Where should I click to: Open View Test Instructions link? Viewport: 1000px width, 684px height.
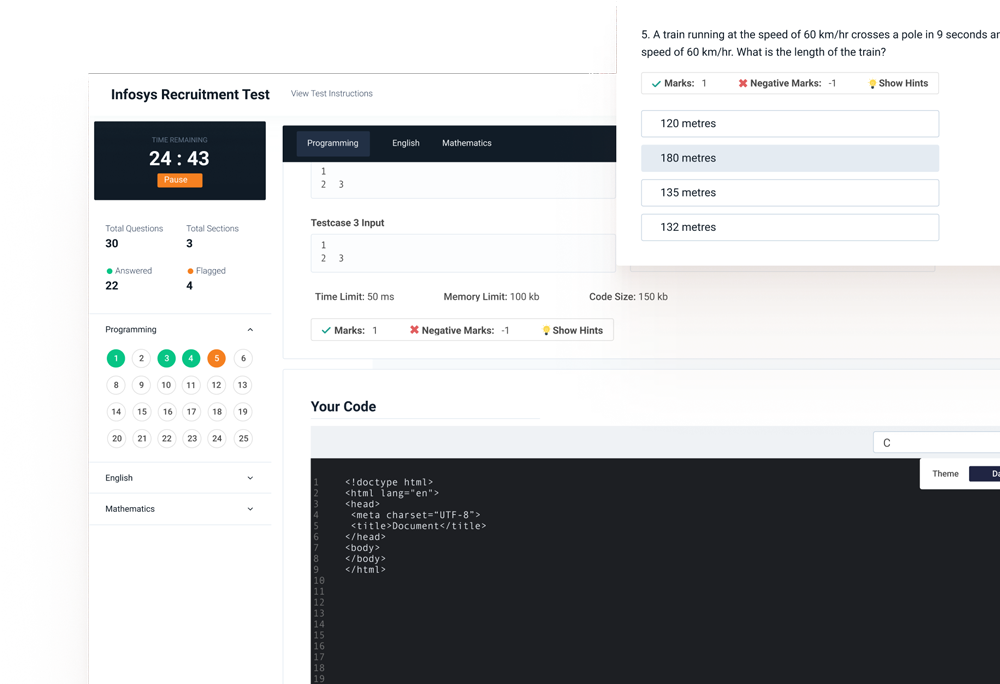coord(332,93)
